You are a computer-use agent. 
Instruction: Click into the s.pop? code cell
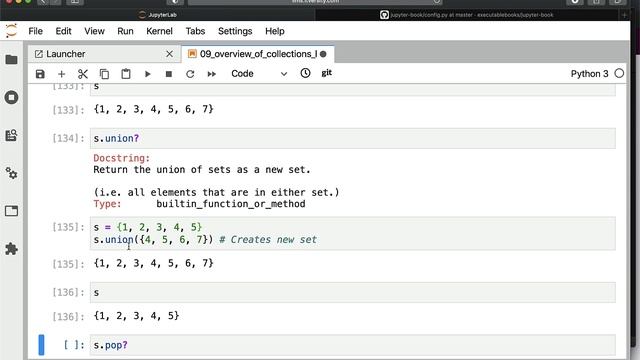(353, 345)
